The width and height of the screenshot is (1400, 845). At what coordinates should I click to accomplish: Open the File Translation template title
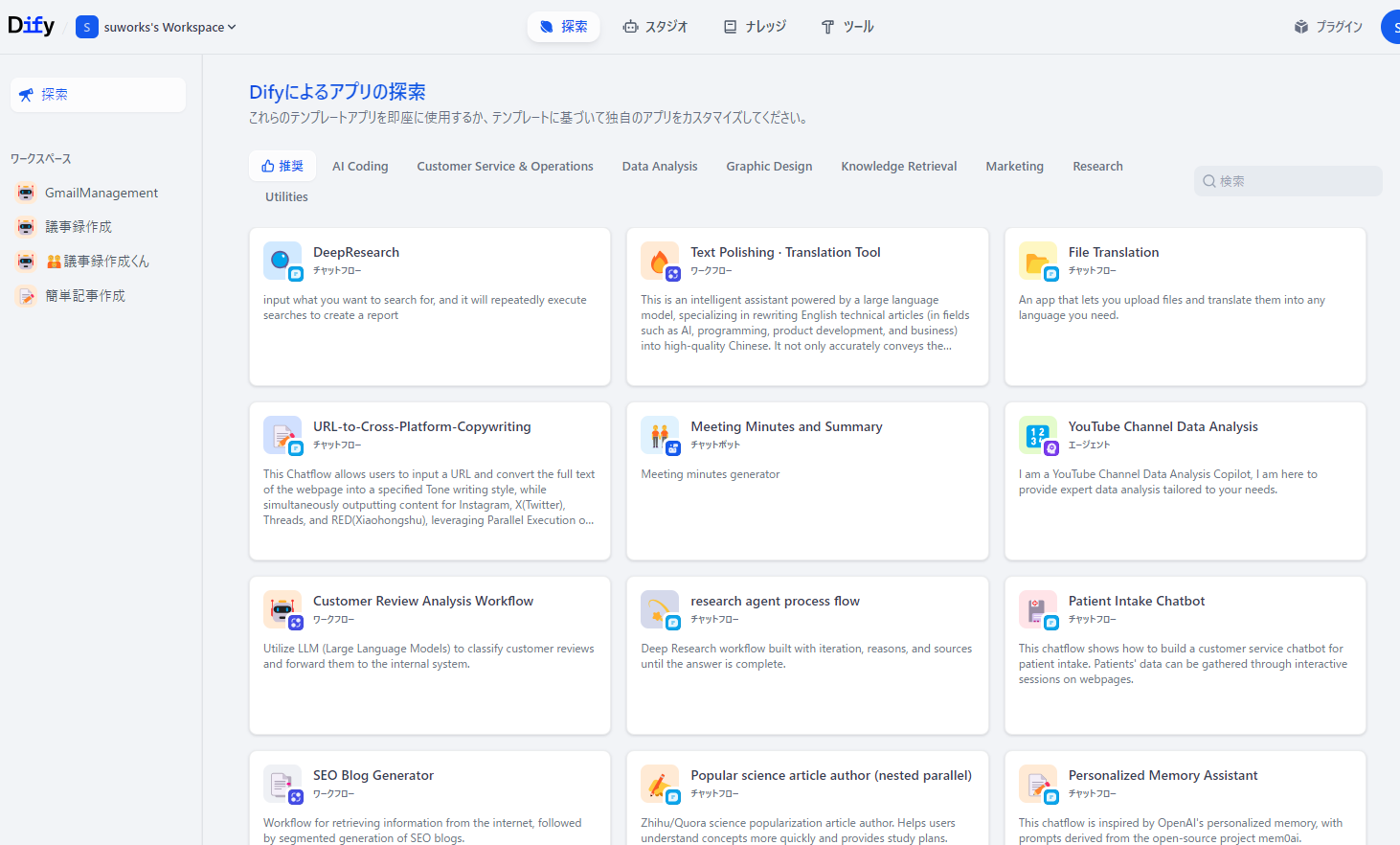coord(1114,252)
